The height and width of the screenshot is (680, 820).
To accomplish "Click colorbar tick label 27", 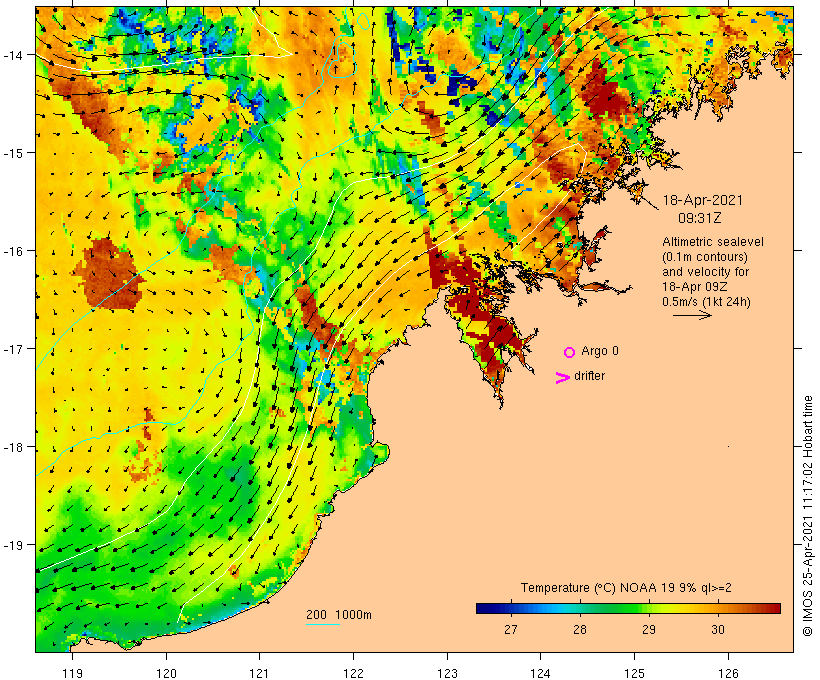I will 511,629.
